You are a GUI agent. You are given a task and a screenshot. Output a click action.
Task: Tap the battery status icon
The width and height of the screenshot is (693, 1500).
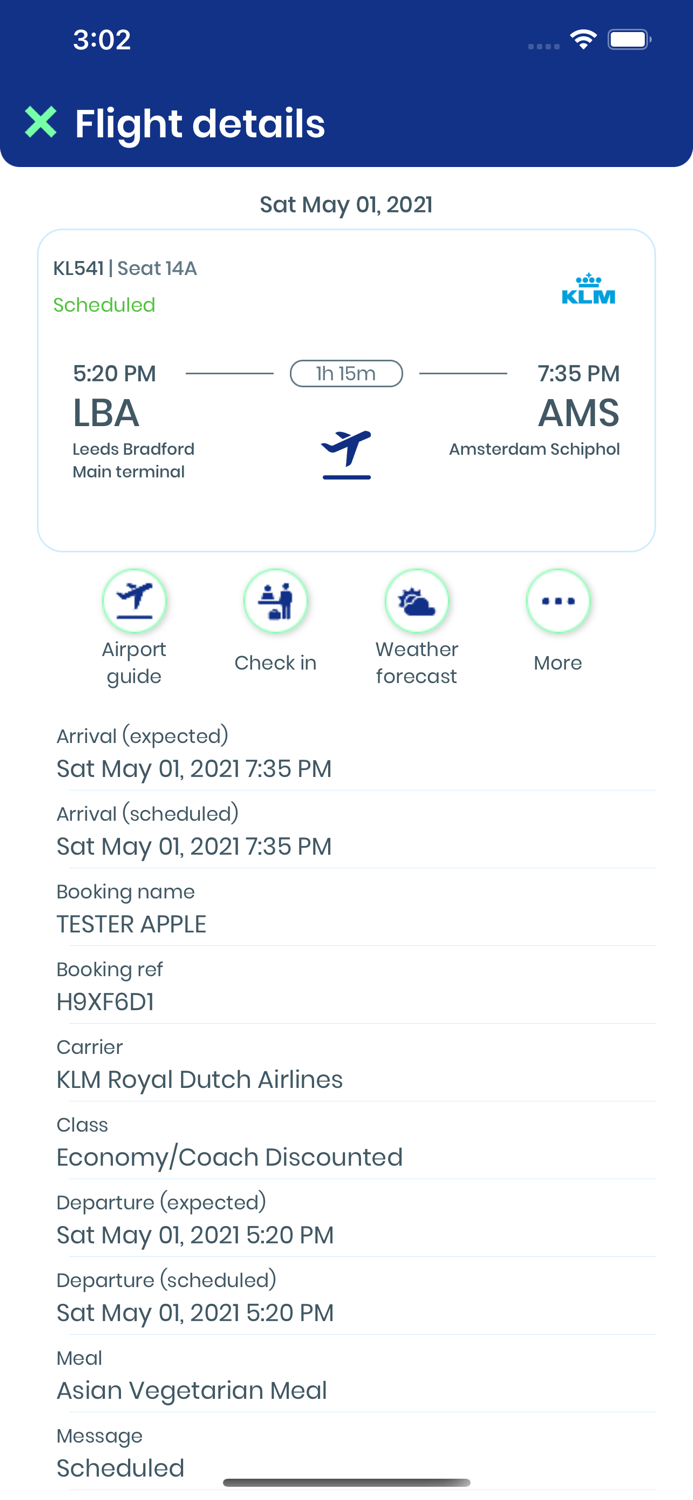(630, 40)
